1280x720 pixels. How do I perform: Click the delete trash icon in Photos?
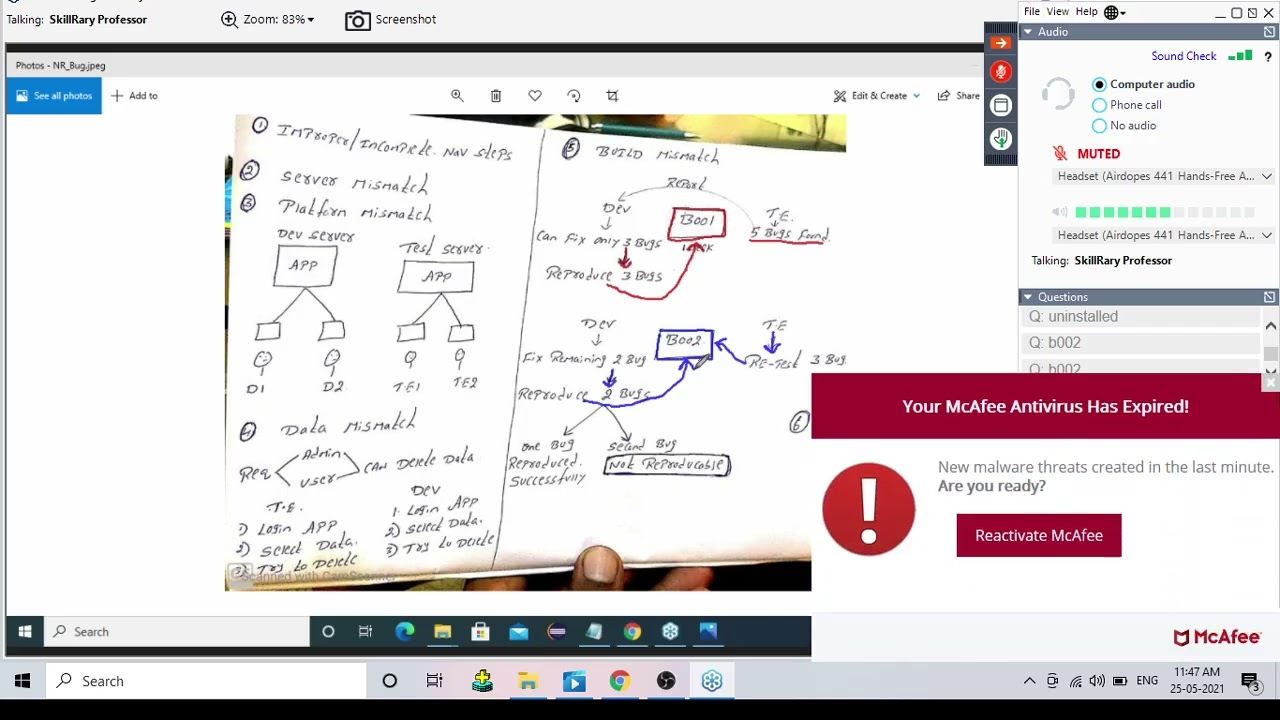point(496,96)
